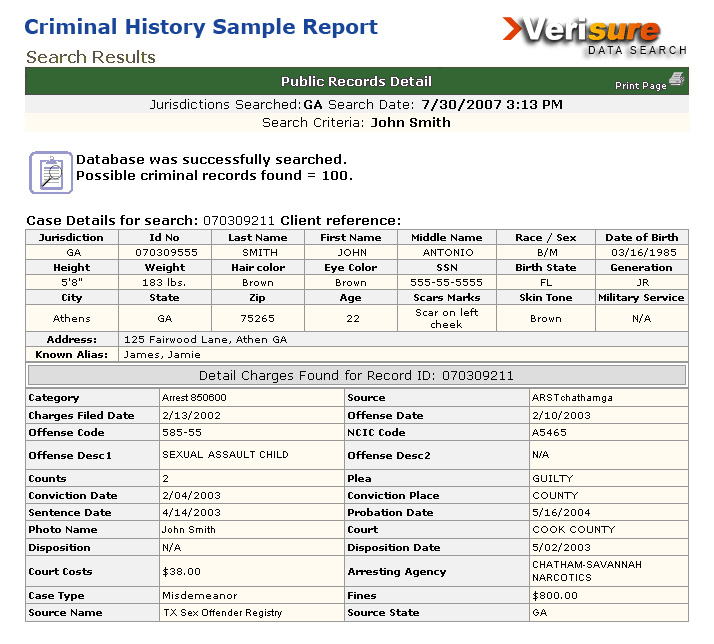Select the Id No value 070309555

coord(165,253)
